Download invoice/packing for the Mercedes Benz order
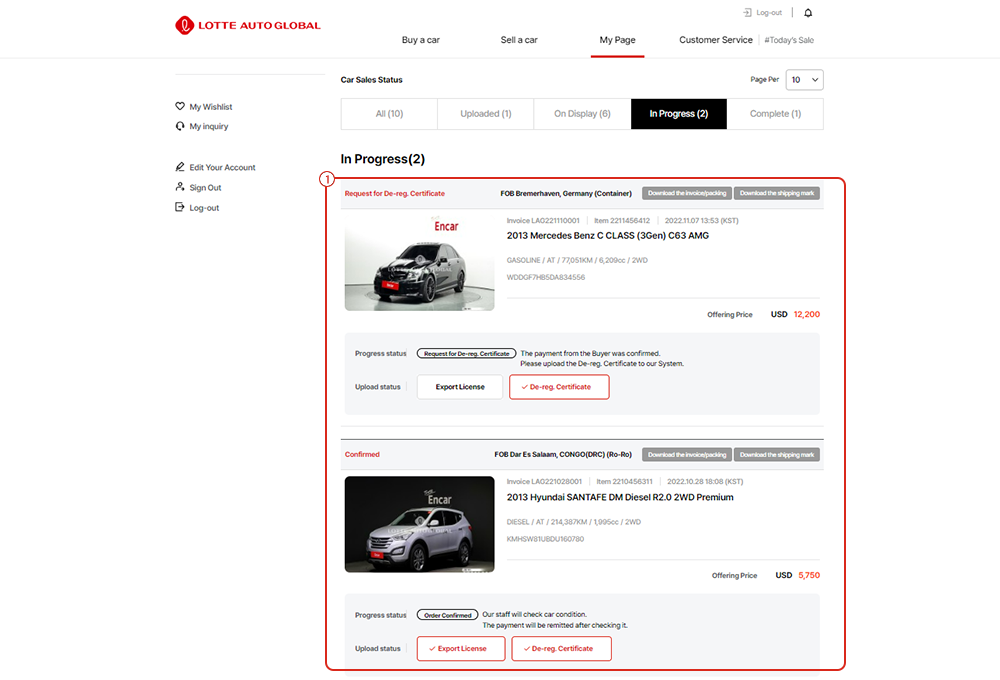1000x680 pixels. click(x=687, y=193)
